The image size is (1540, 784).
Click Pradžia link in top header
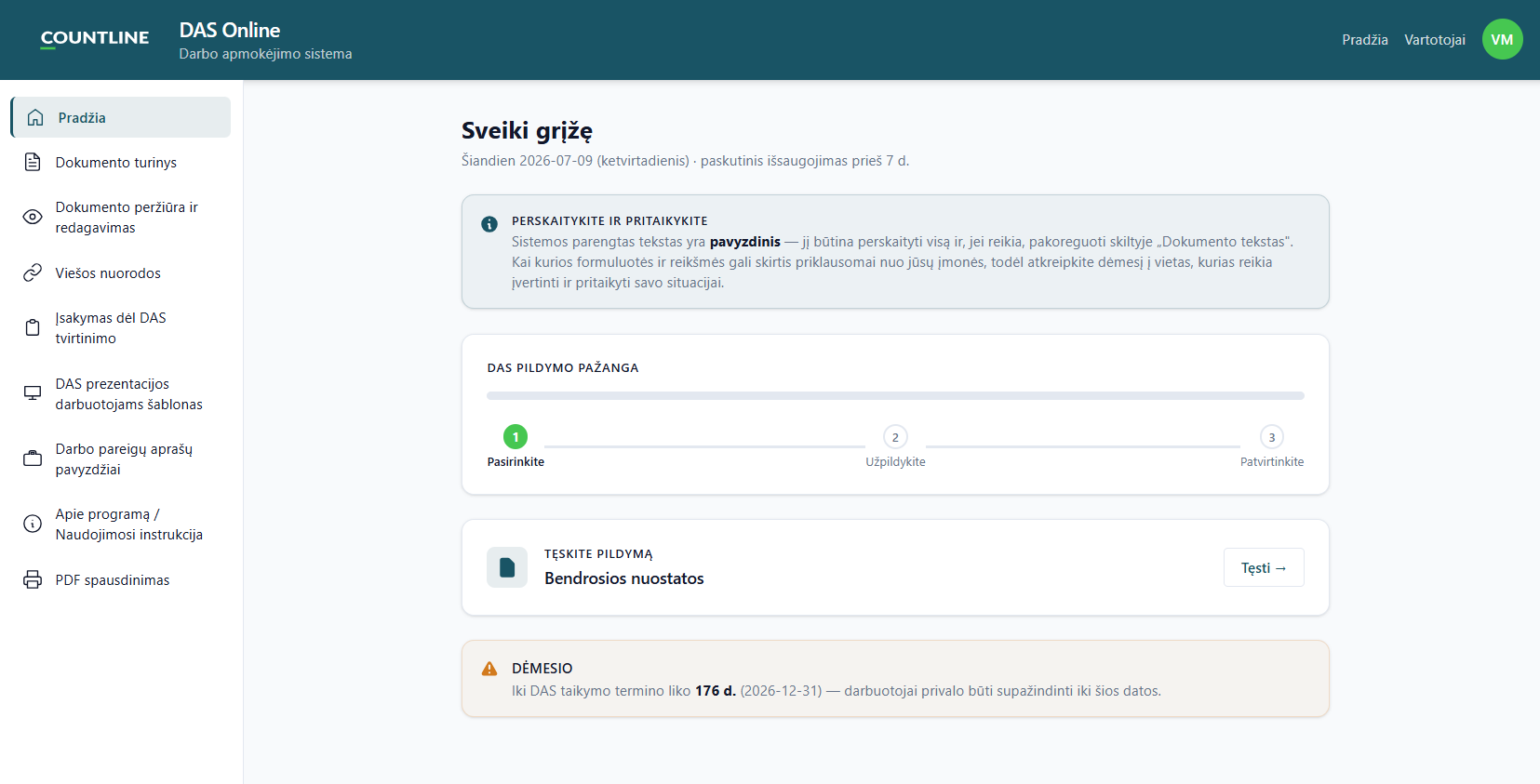pos(1364,39)
